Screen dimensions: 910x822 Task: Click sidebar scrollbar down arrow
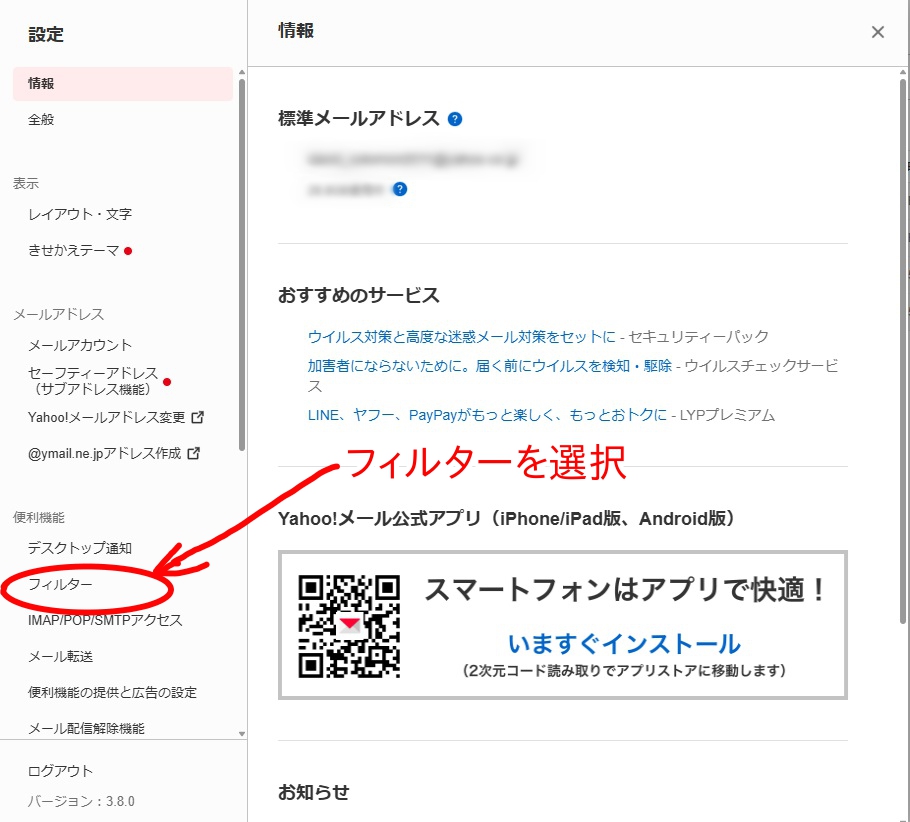tap(241, 733)
